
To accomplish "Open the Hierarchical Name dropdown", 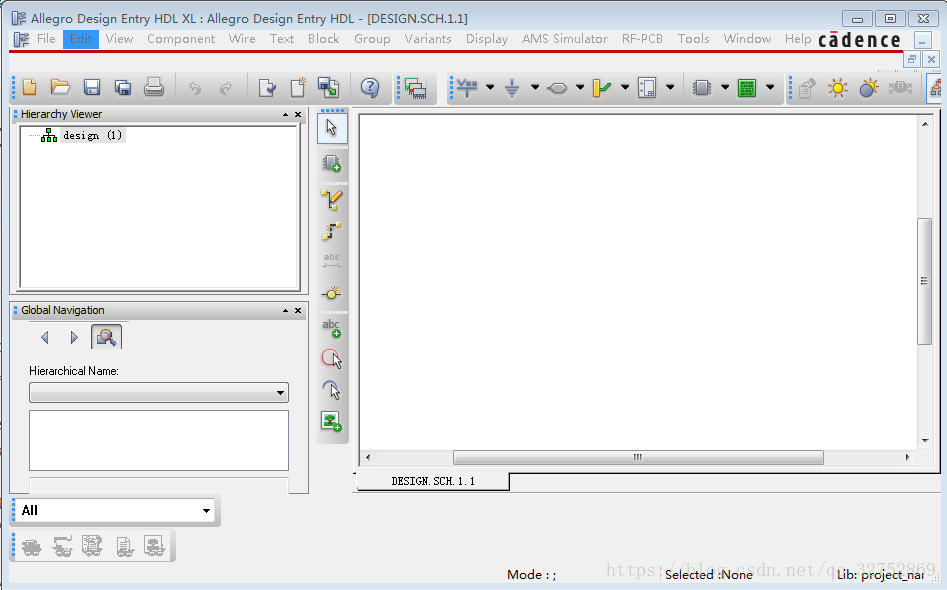I will (x=159, y=393).
